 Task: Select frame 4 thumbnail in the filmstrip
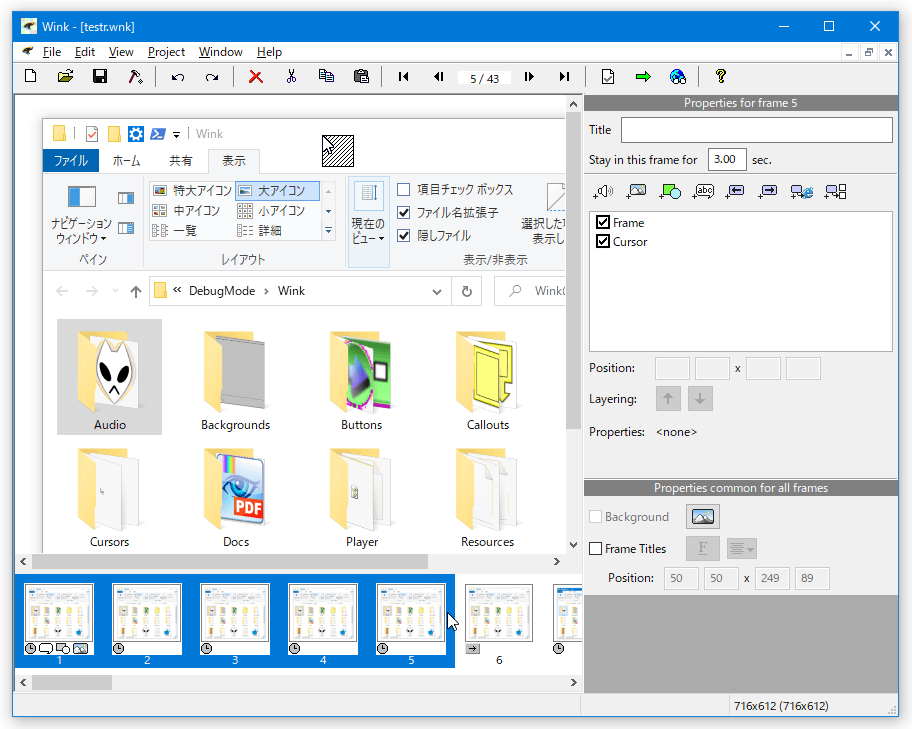(323, 620)
